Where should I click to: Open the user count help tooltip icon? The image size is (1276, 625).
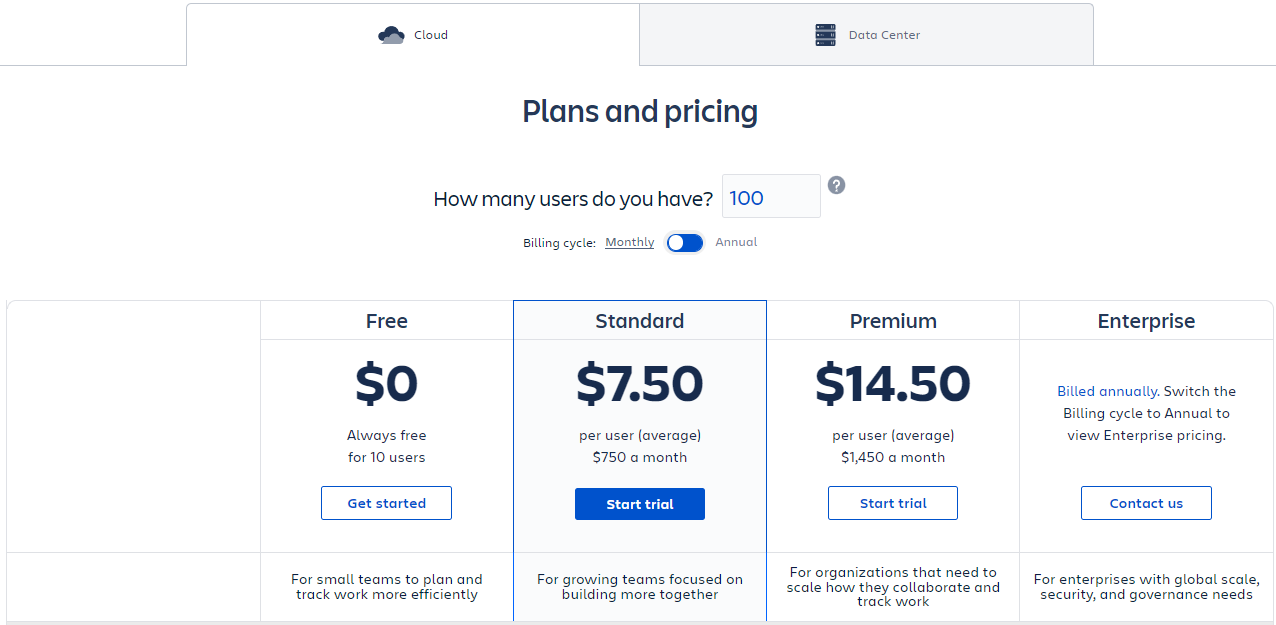[x=836, y=185]
